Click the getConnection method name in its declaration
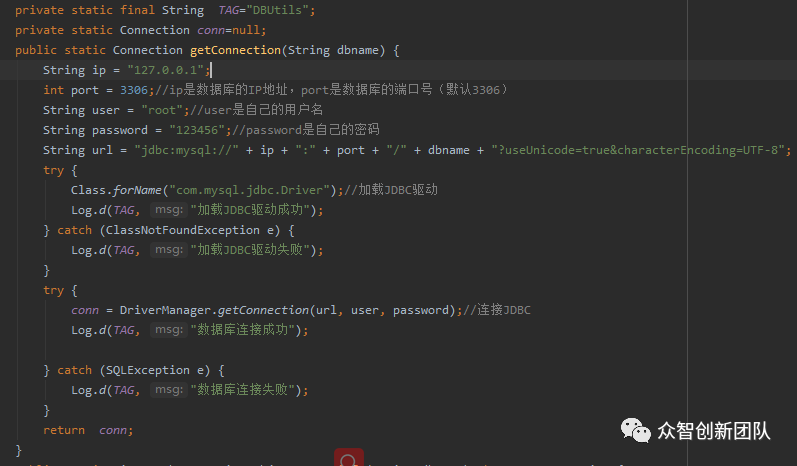The height and width of the screenshot is (466, 797). pos(235,50)
